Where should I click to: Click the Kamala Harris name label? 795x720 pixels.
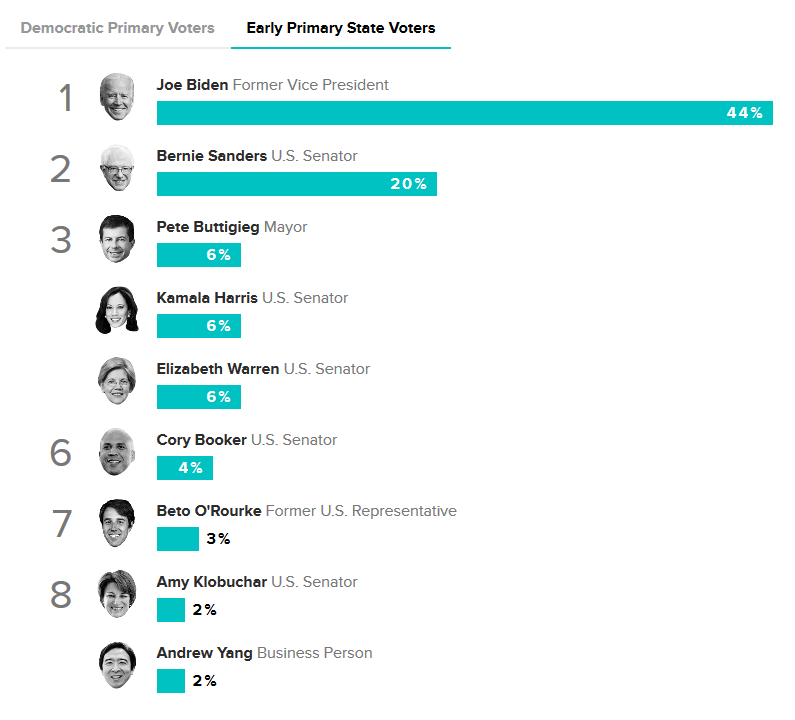(x=207, y=298)
